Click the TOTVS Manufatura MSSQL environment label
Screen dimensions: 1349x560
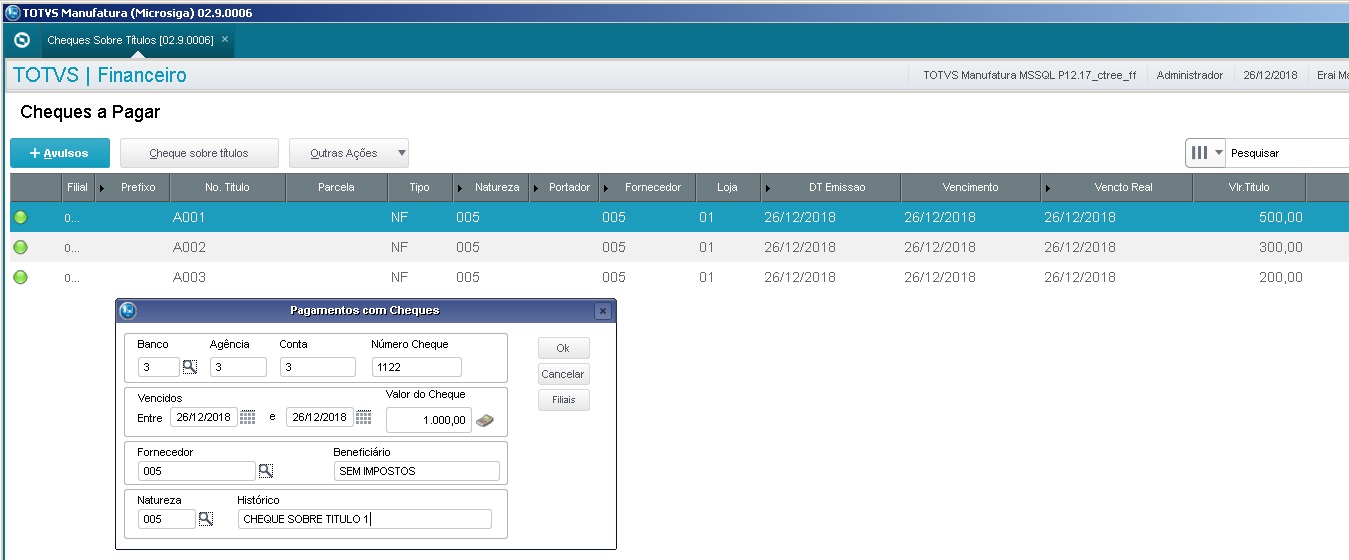click(x=1029, y=75)
